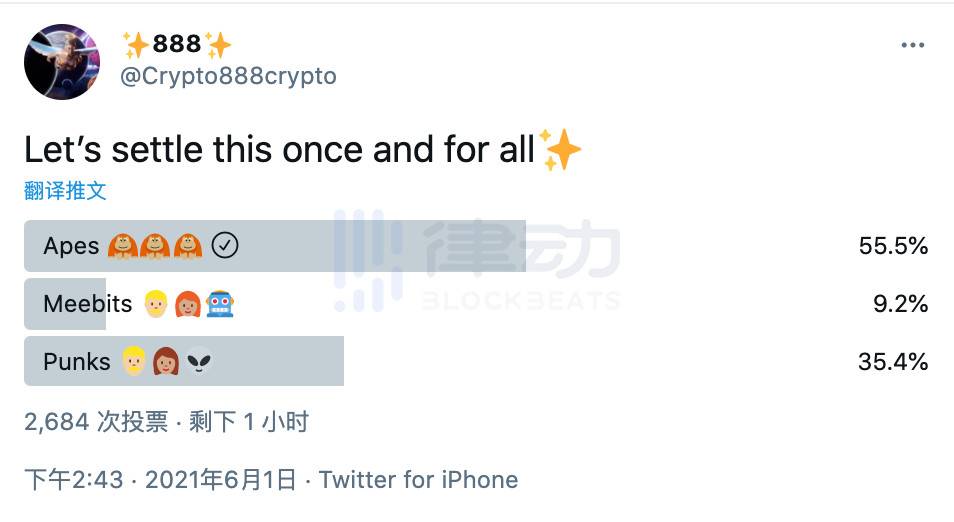Click the 35.4% Punks result percentage
This screenshot has width=954, height=522.
[893, 361]
